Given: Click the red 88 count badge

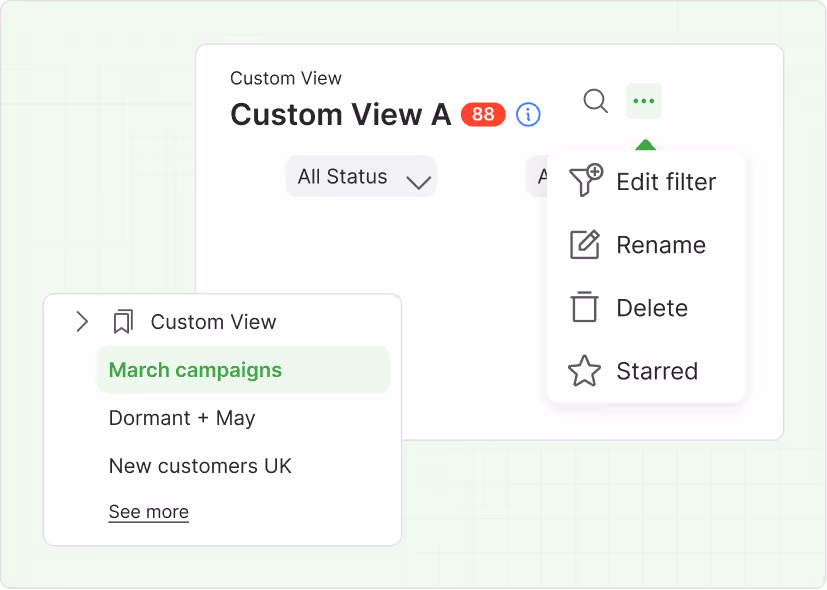Looking at the screenshot, I should pos(483,114).
